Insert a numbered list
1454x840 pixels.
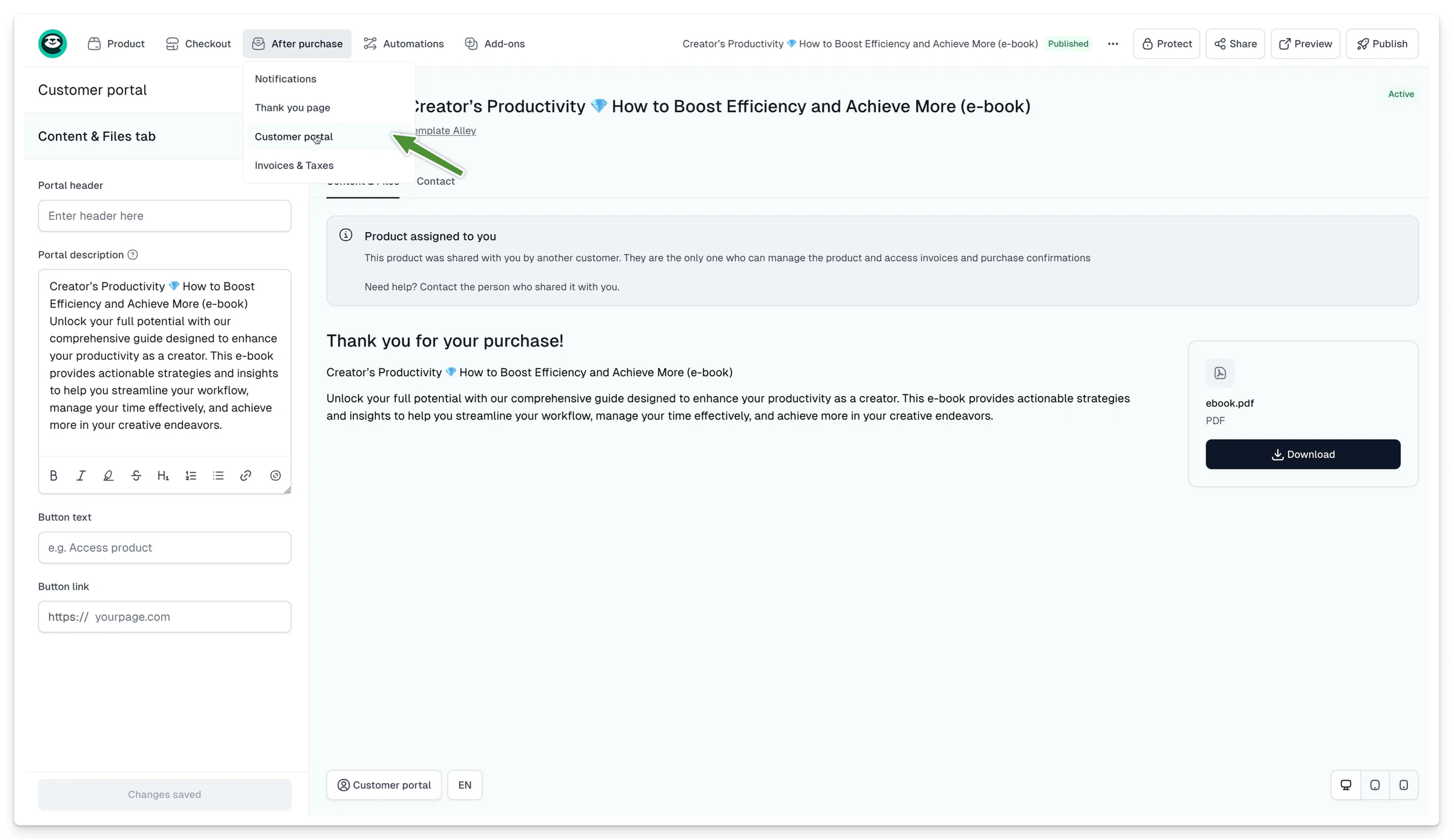(x=191, y=476)
